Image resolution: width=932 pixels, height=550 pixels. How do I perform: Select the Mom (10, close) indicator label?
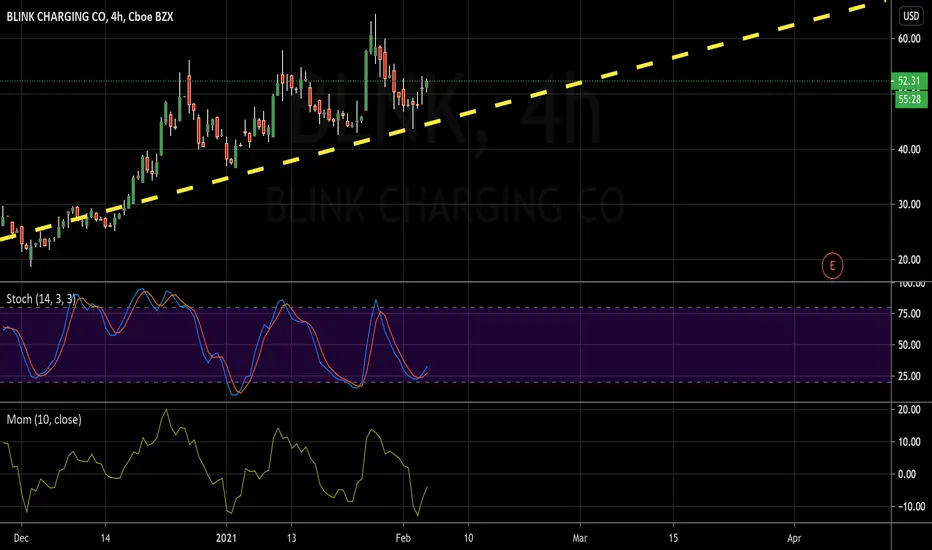(x=44, y=420)
